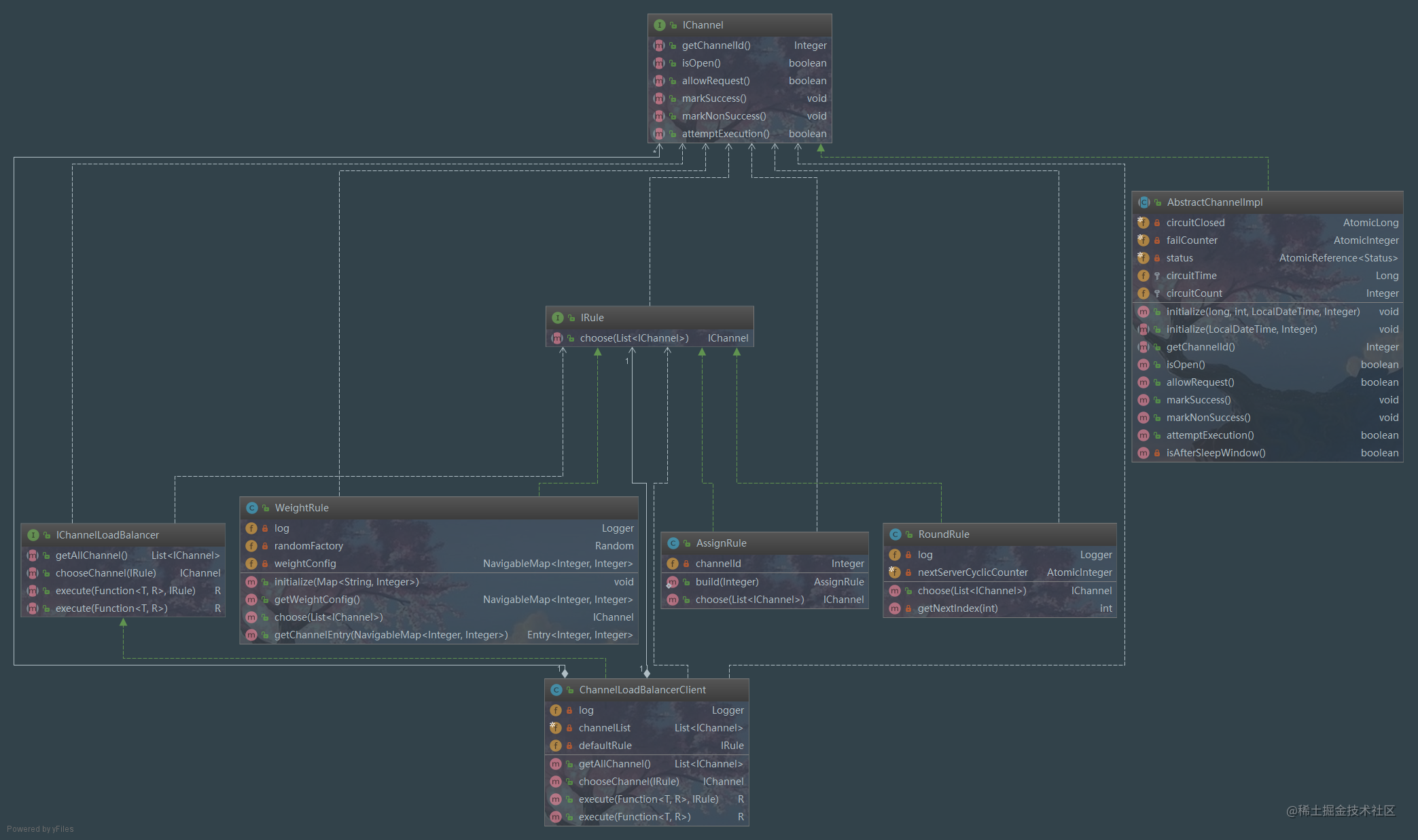Click the field icon beside channelList
Viewport: 1418px width, 840px height.
pos(556,728)
